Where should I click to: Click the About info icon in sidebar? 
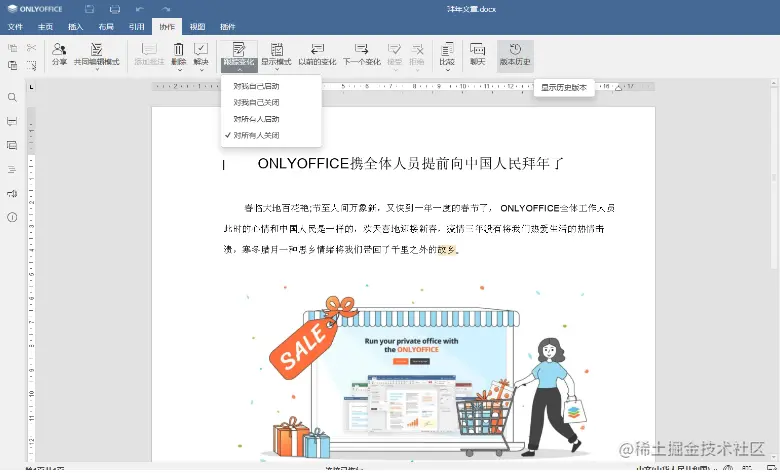click(x=12, y=217)
